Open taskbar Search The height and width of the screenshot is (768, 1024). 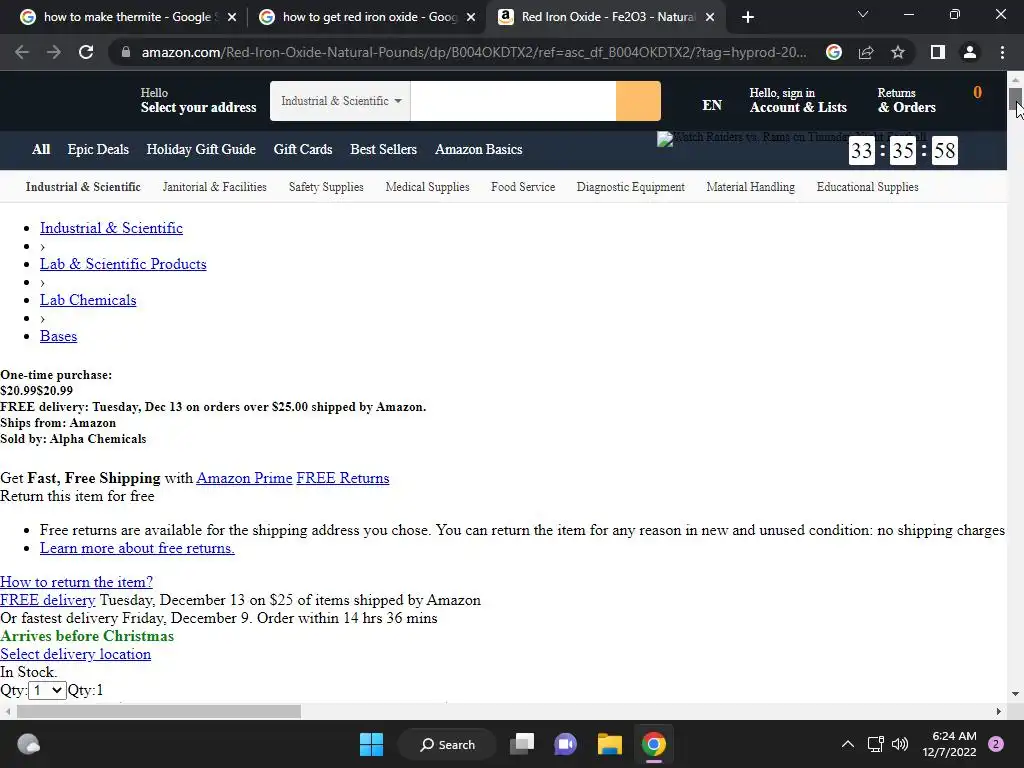pyautogui.click(x=448, y=744)
